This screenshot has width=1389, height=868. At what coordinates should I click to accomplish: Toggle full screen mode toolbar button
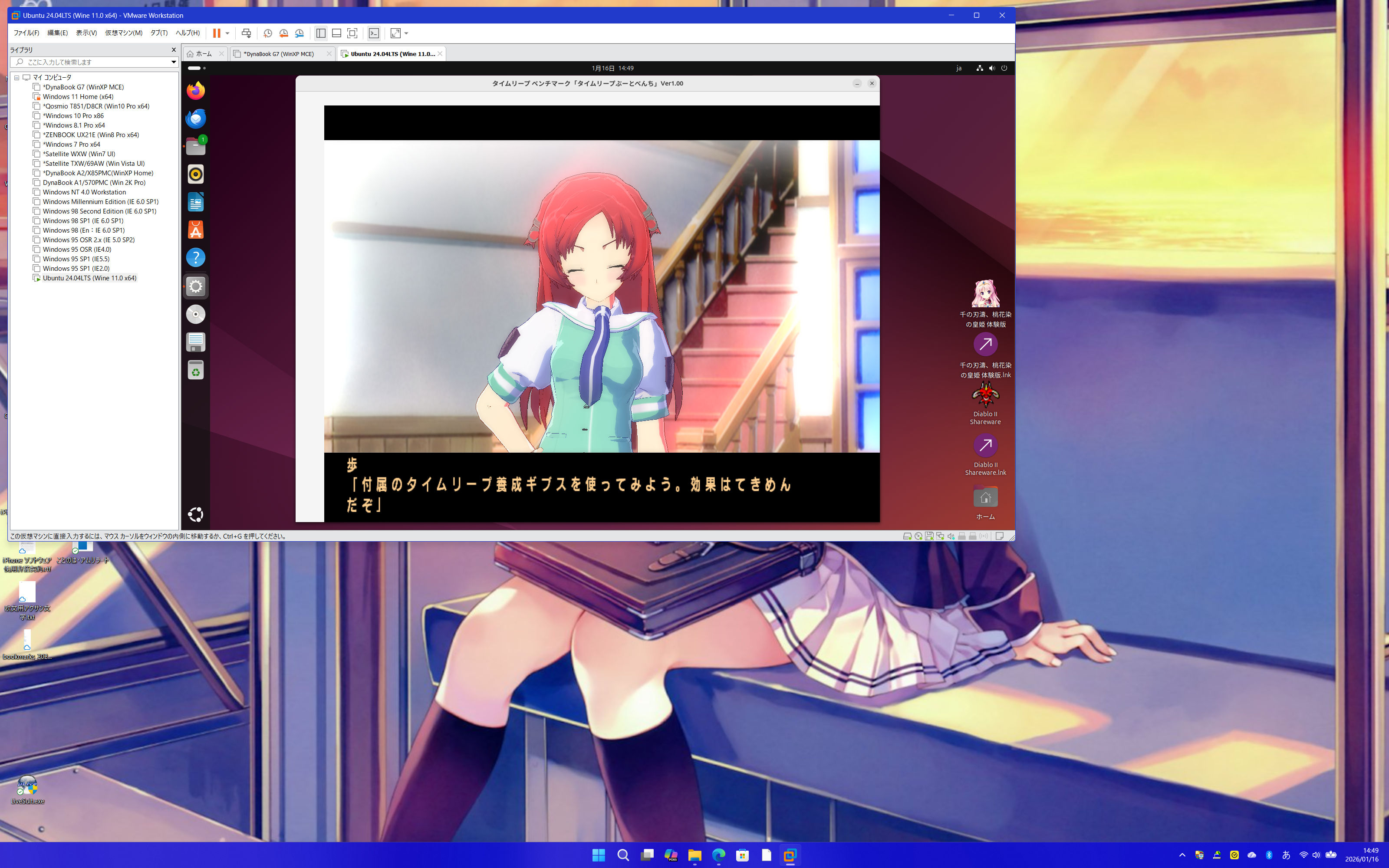pyautogui.click(x=352, y=33)
